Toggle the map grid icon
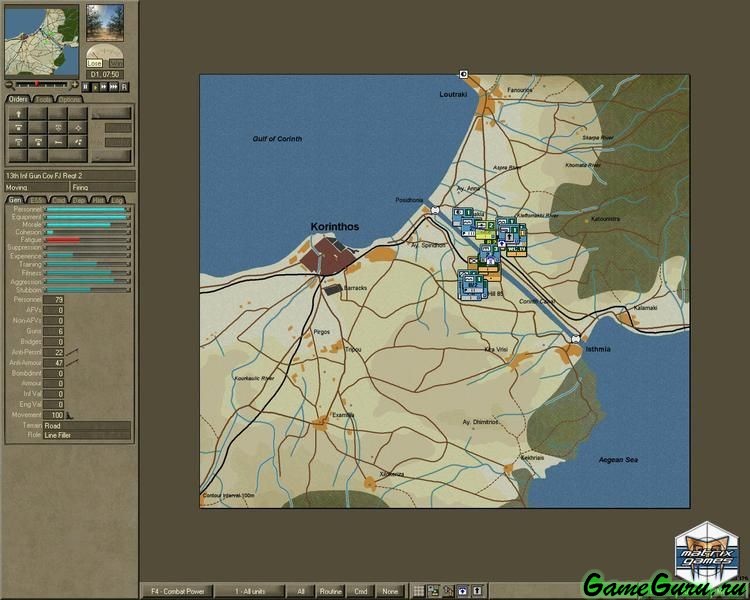 point(419,591)
